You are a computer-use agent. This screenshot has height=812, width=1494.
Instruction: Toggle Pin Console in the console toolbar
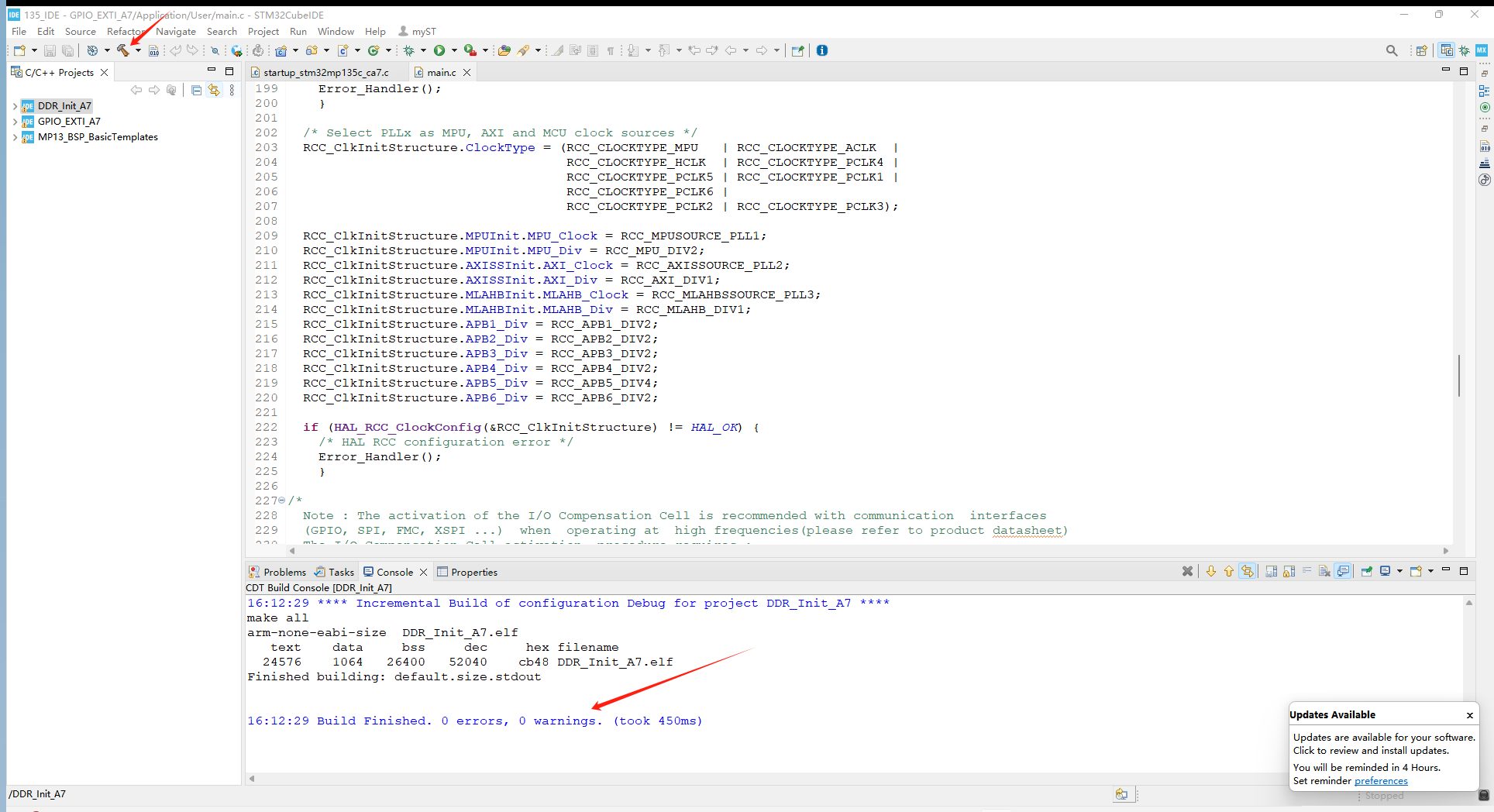1366,572
